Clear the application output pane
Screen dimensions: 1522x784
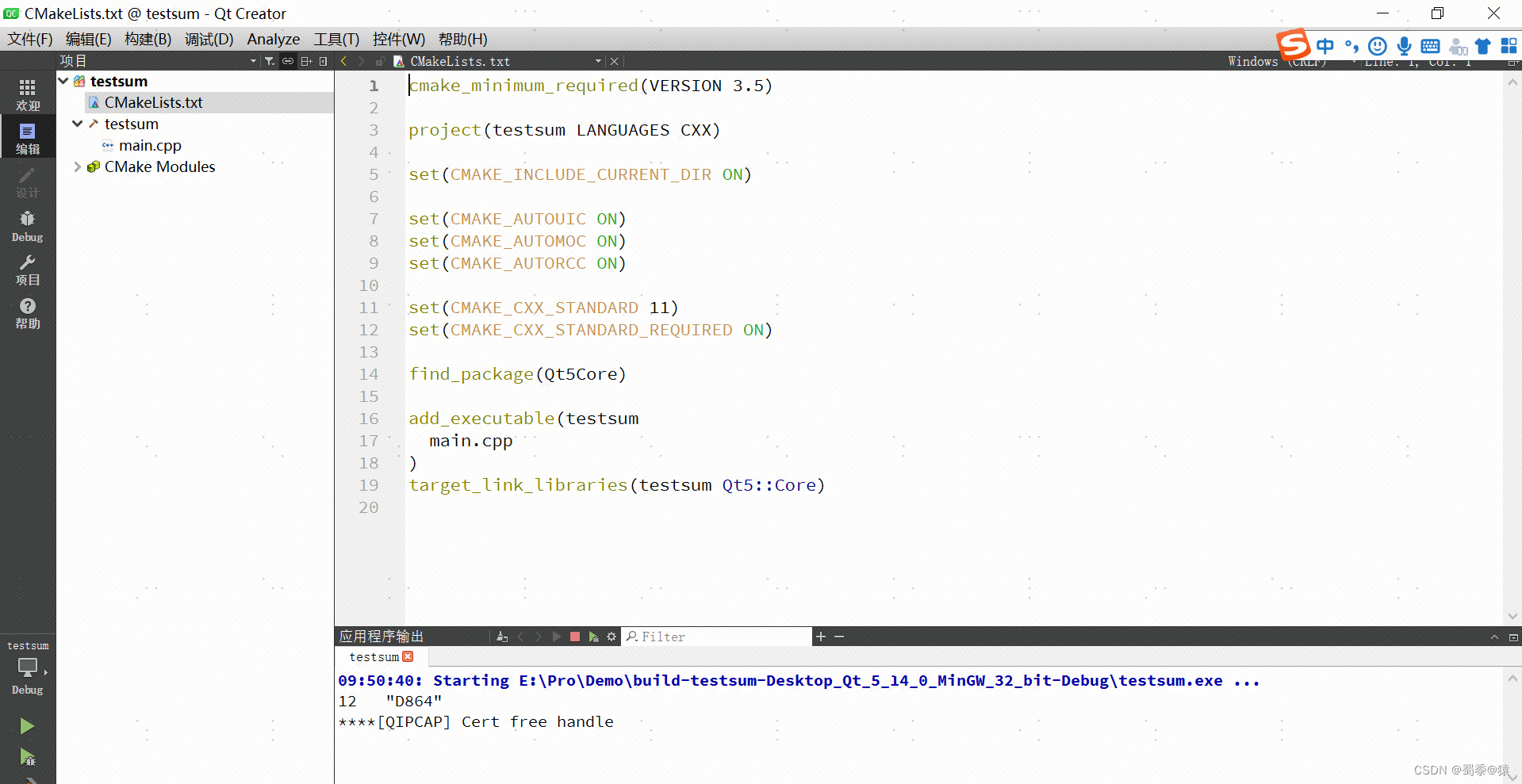(502, 637)
